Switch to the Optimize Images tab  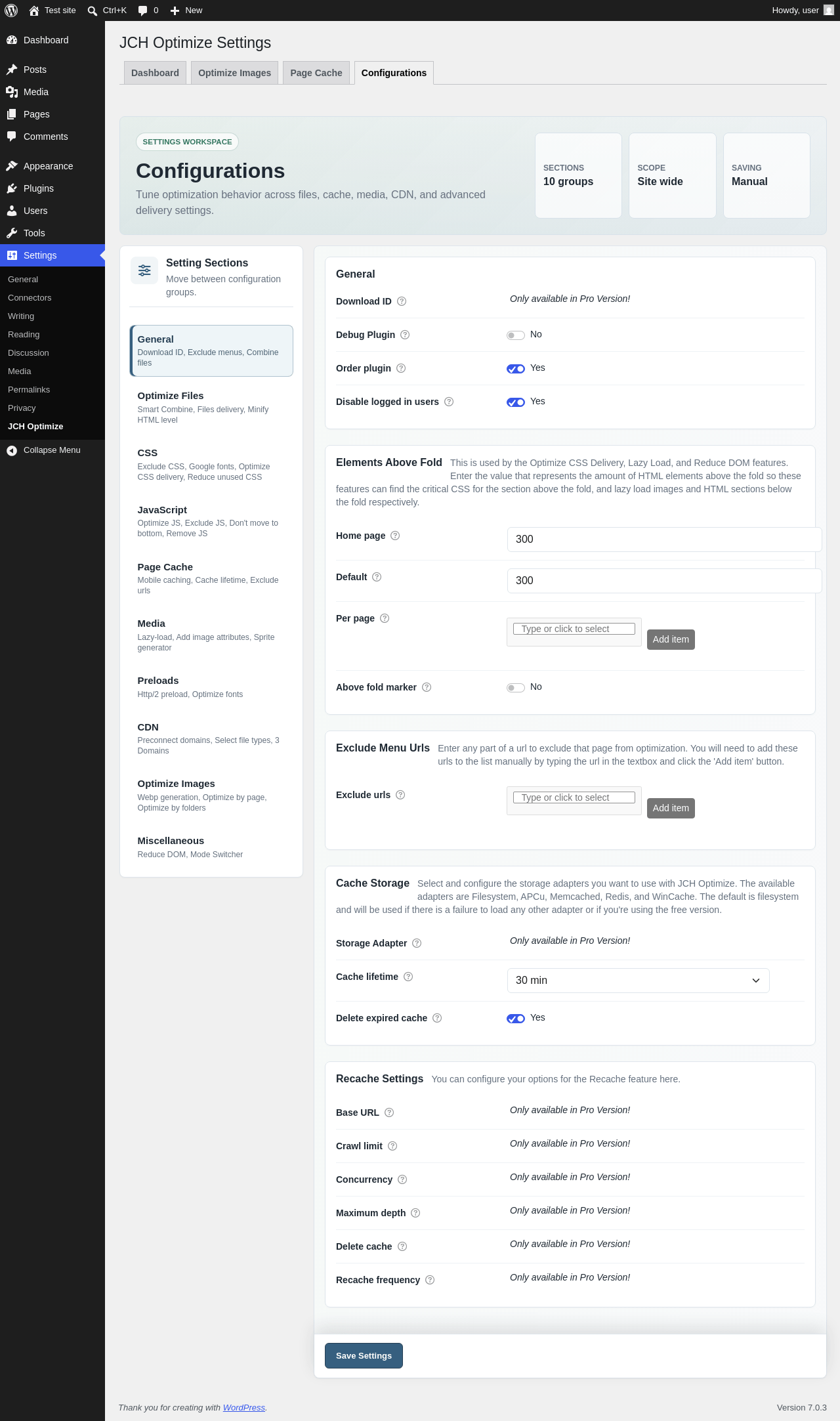[x=234, y=73]
